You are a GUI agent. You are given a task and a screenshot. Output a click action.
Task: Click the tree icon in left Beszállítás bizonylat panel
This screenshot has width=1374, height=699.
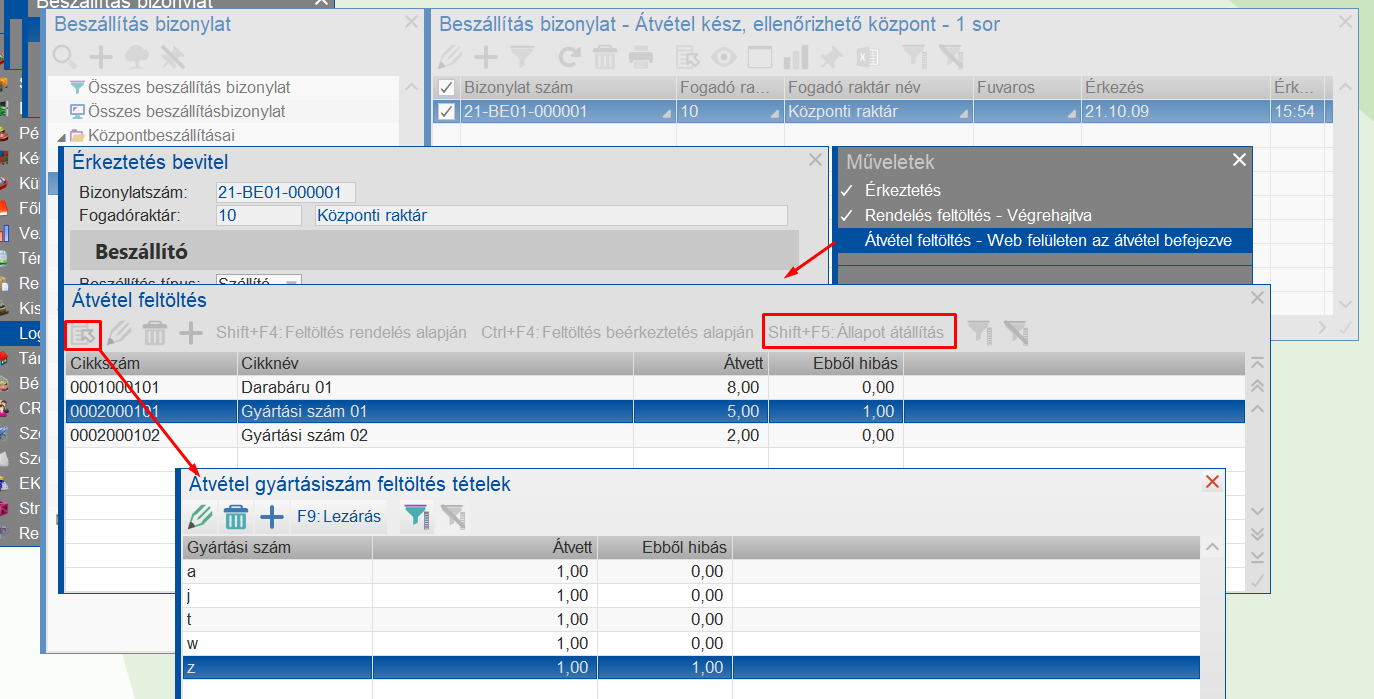[136, 57]
